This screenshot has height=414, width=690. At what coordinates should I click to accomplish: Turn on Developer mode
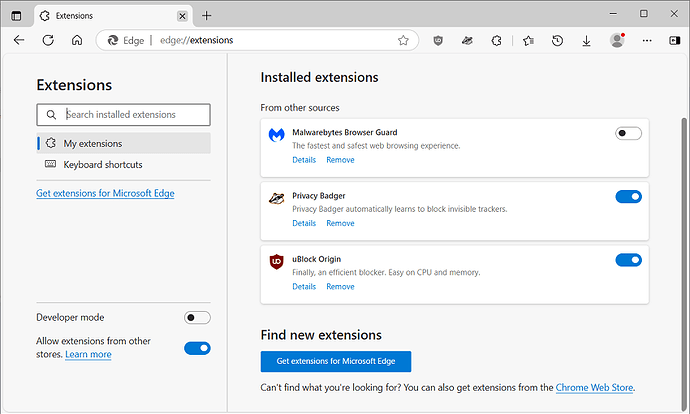(x=197, y=318)
